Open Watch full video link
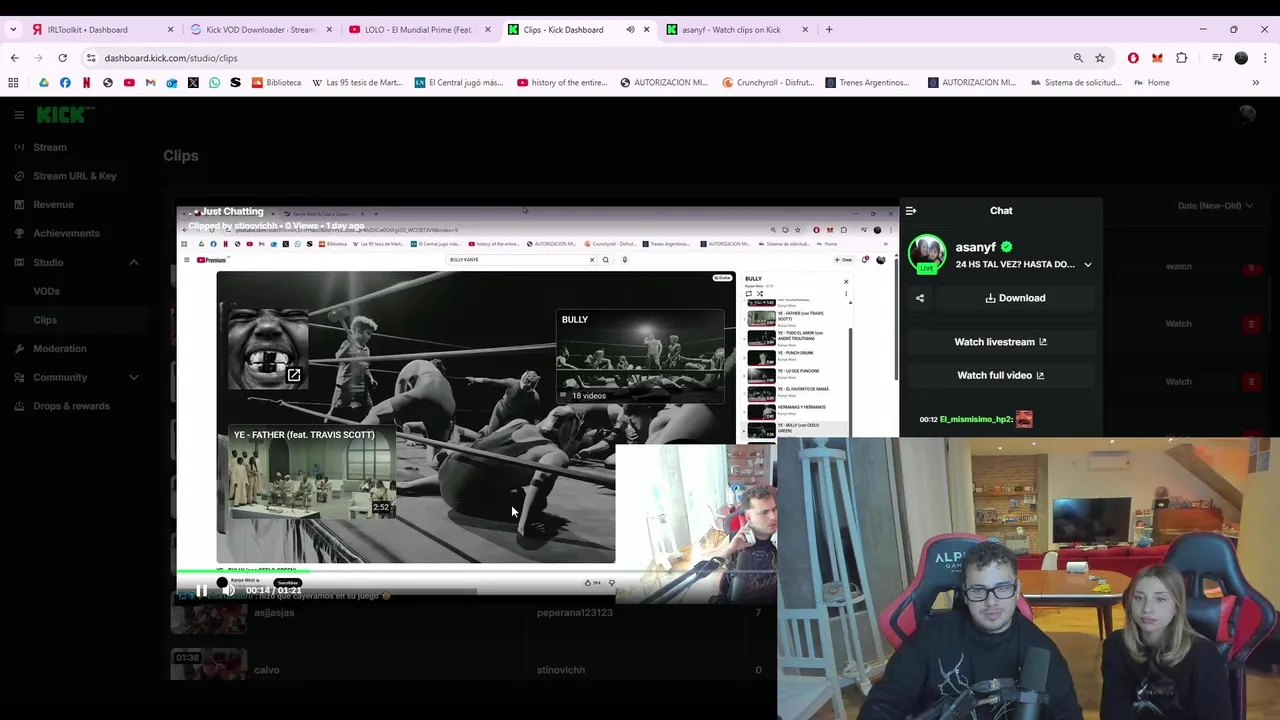 click(1000, 375)
